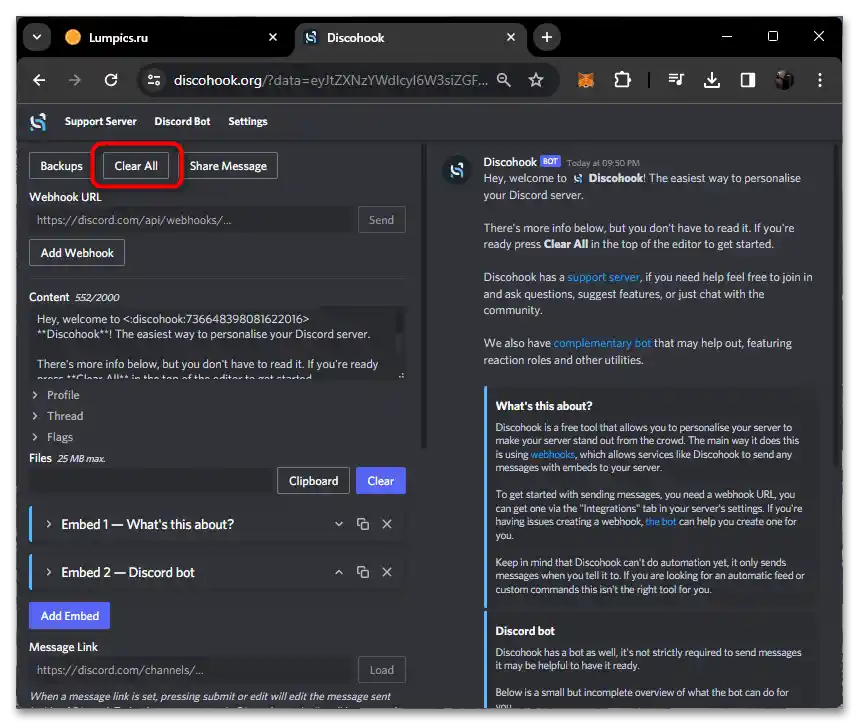
Task: Expand the Thread section
Action: [59, 416]
